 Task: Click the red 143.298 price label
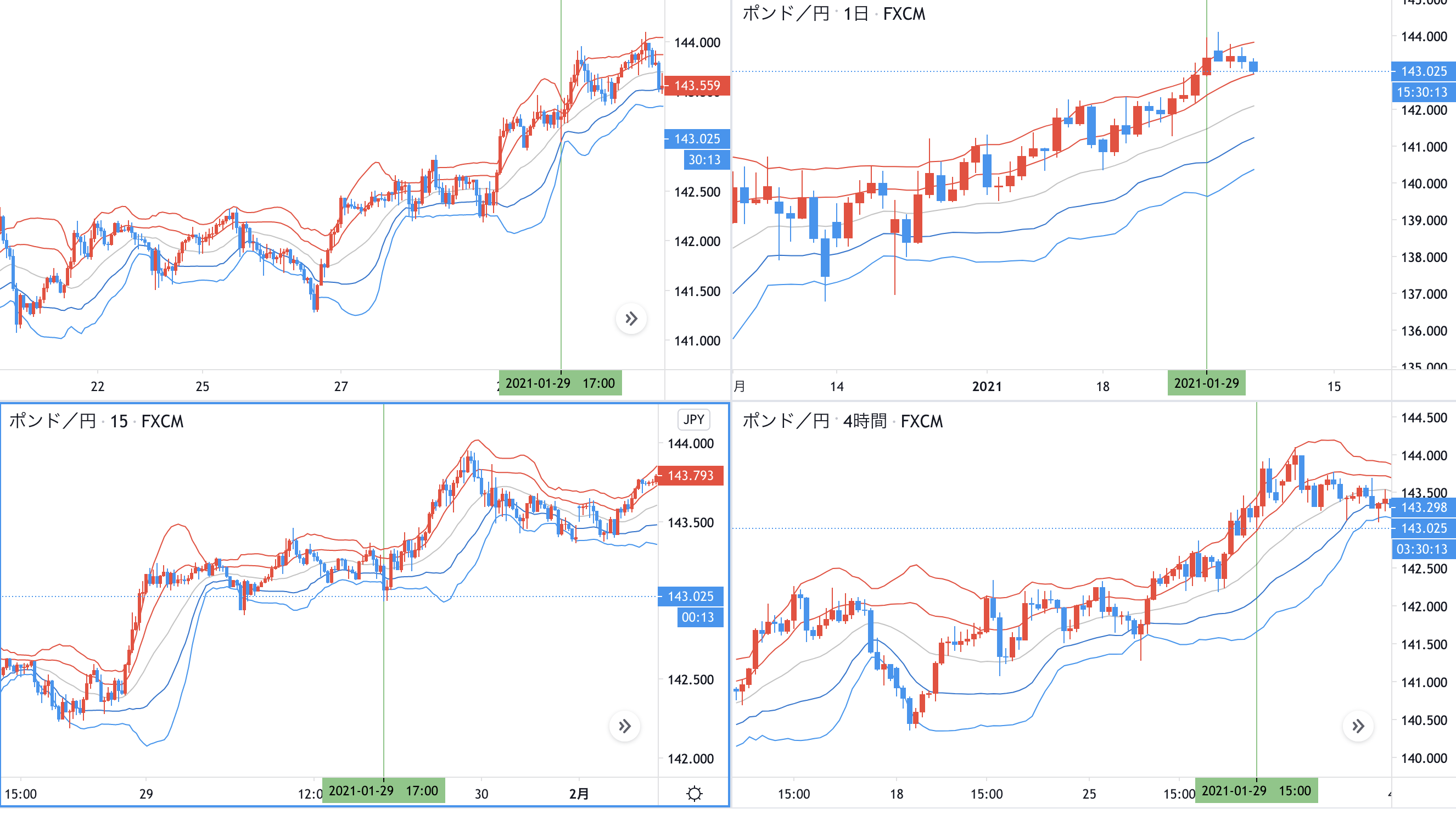pyautogui.click(x=1423, y=507)
